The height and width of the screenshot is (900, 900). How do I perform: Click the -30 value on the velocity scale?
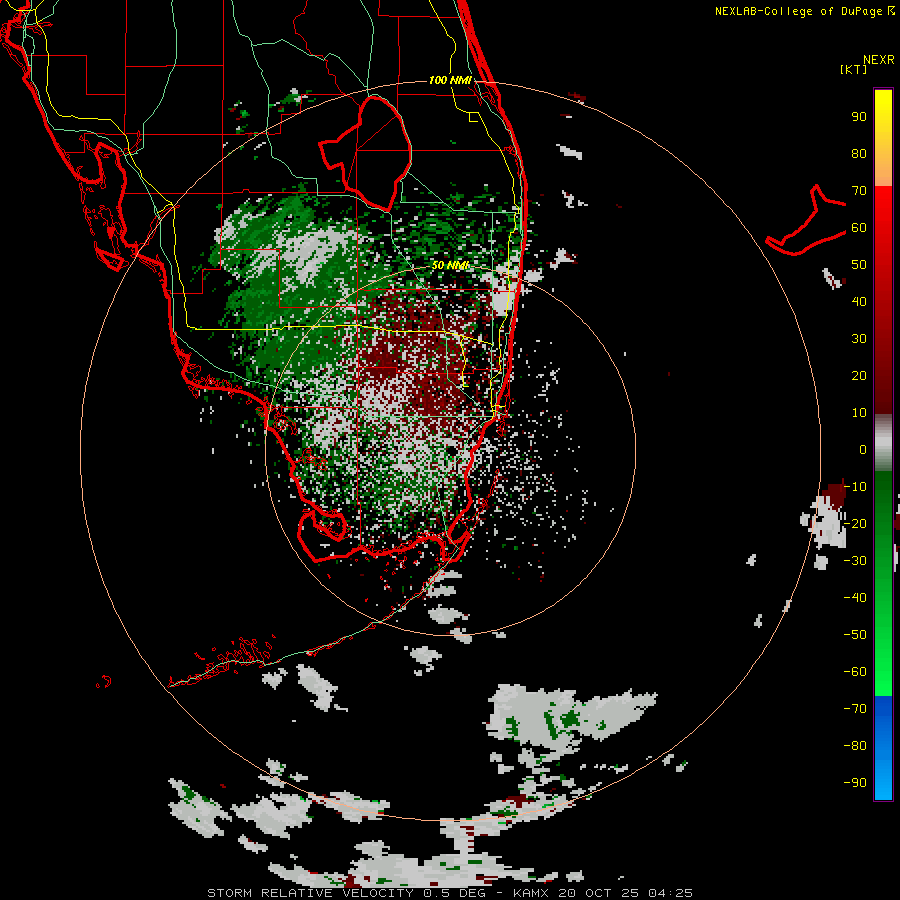(855, 561)
